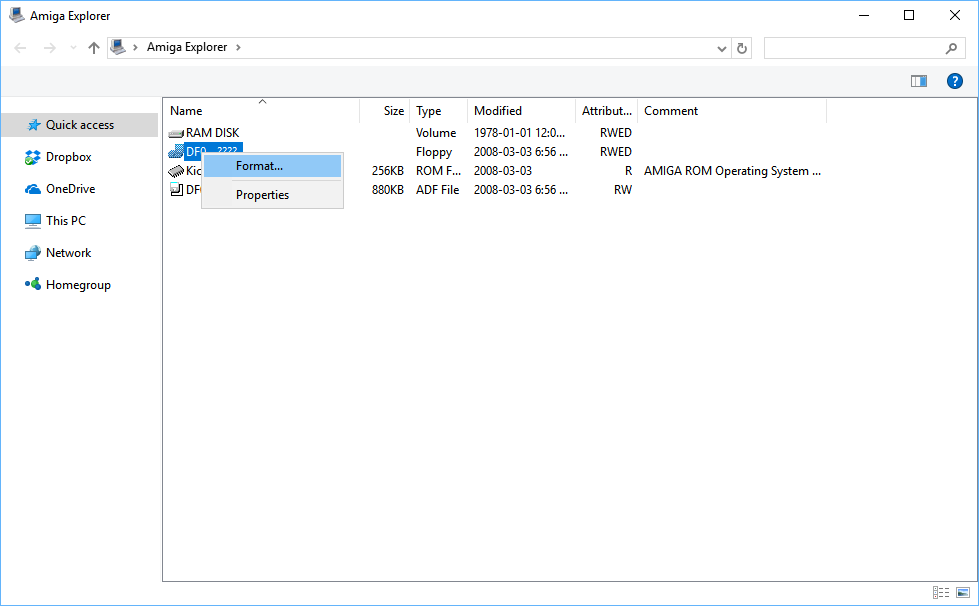Image resolution: width=979 pixels, height=606 pixels.
Task: Go forward with the Forward arrow
Action: pos(50,48)
